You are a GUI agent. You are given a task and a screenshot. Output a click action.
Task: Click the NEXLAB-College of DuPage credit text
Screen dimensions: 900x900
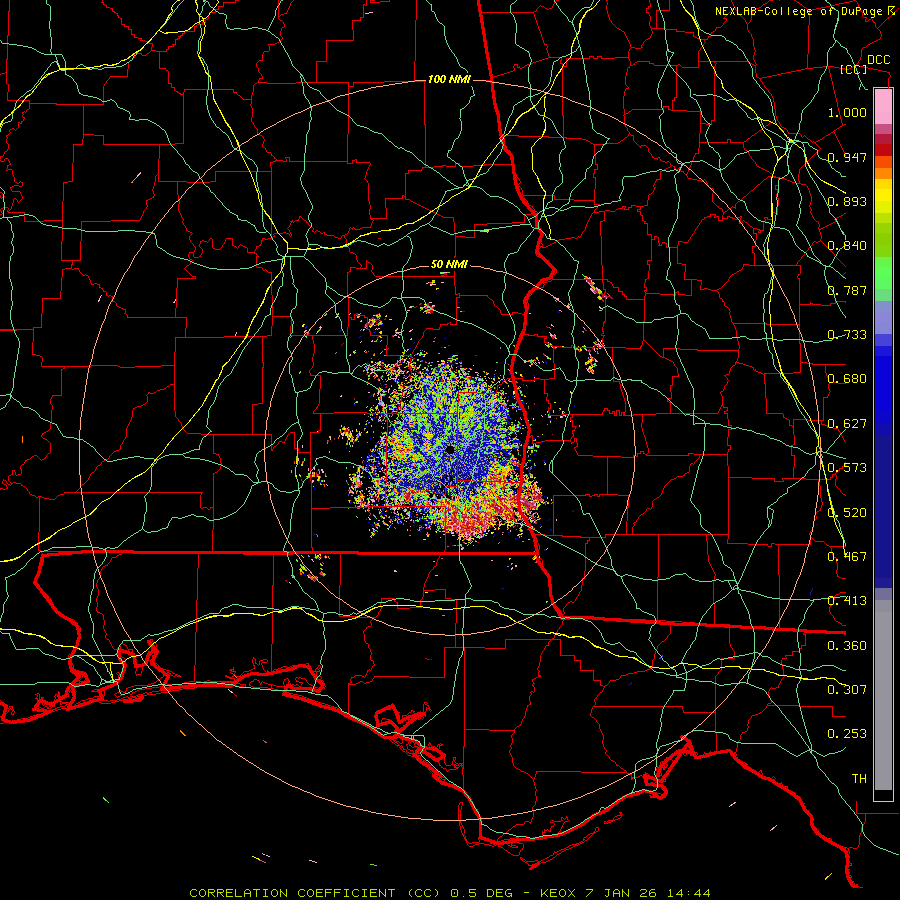806,11
